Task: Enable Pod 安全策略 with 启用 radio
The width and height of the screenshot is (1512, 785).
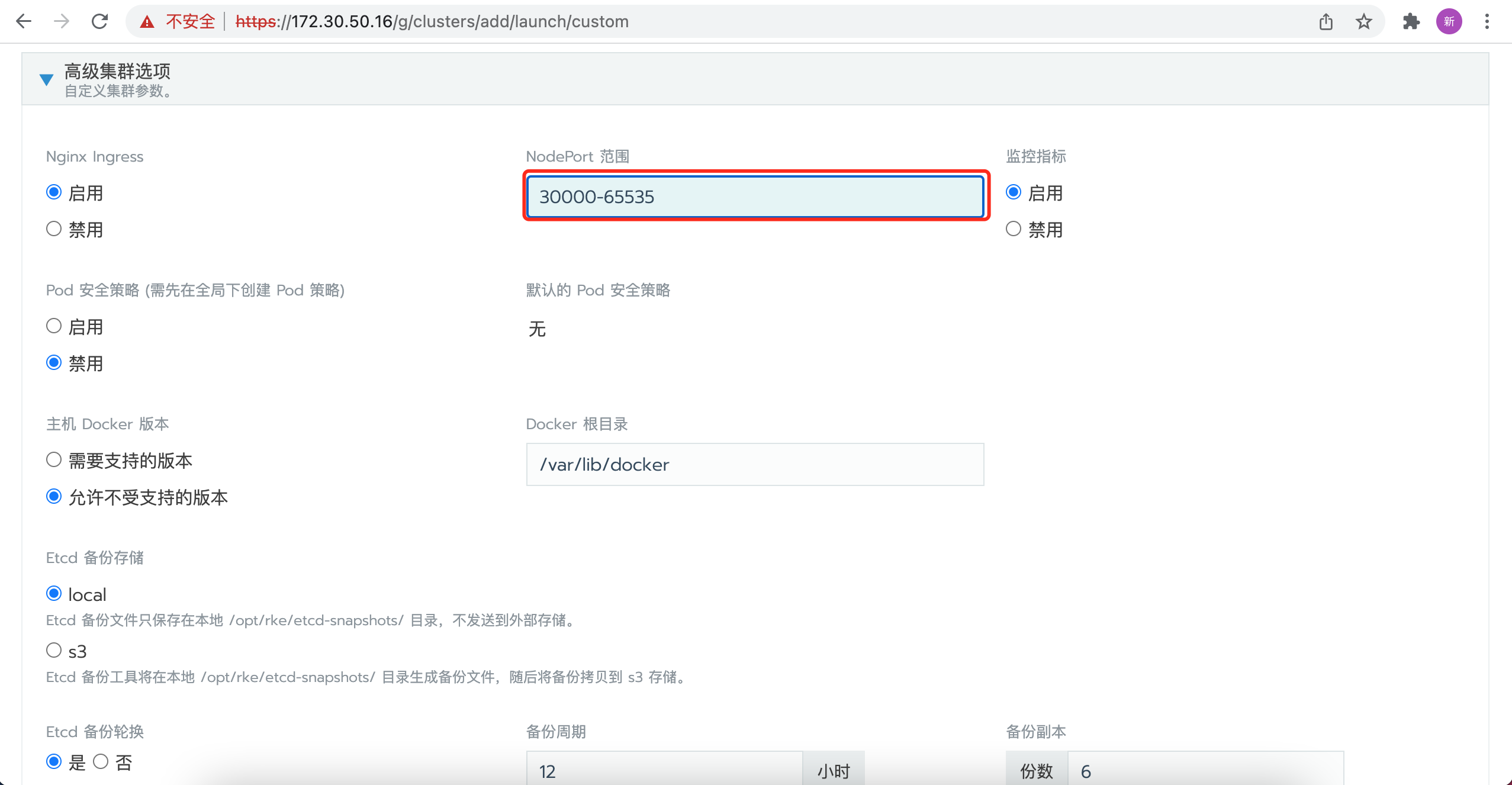Action: 54,326
